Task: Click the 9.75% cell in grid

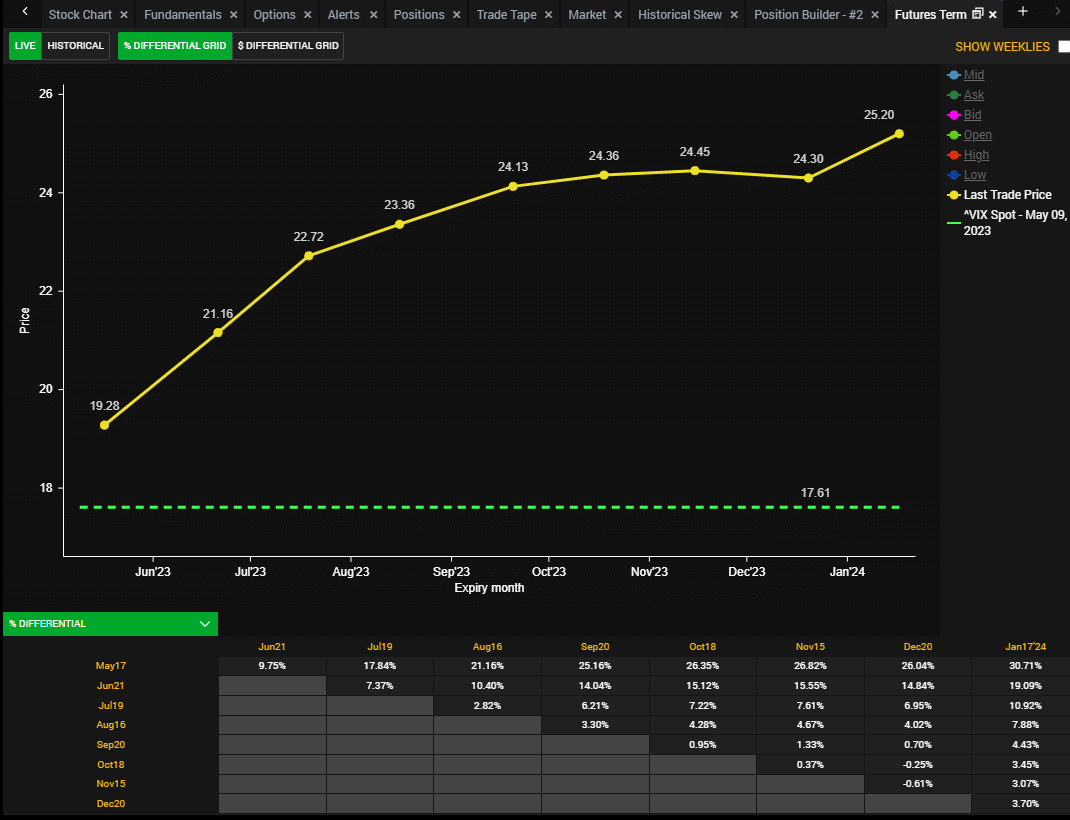Action: pyautogui.click(x=272, y=666)
